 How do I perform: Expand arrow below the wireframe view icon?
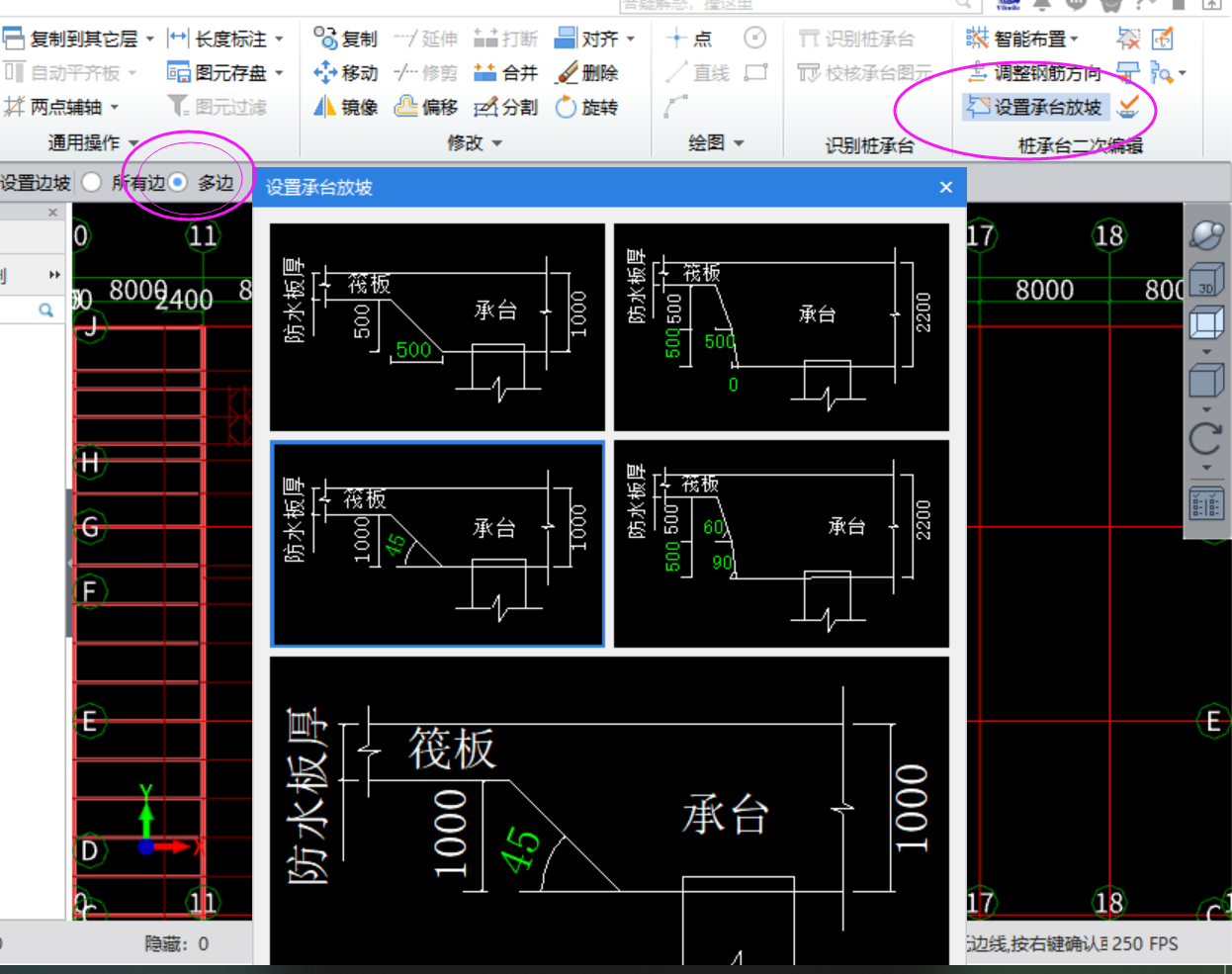pyautogui.click(x=1206, y=352)
